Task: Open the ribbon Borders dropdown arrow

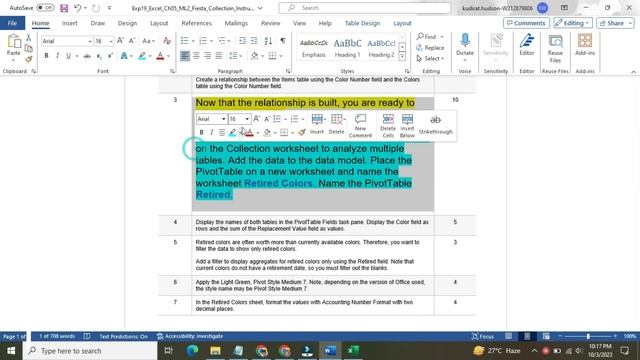Action: pos(280,56)
